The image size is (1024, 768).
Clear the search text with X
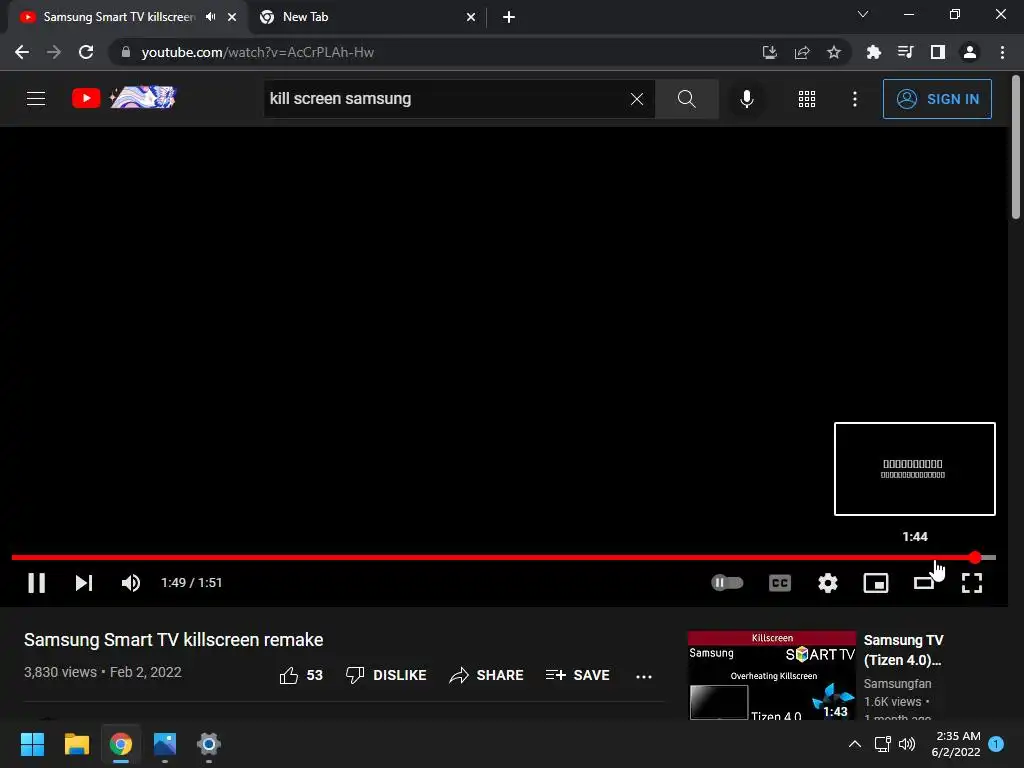[637, 99]
